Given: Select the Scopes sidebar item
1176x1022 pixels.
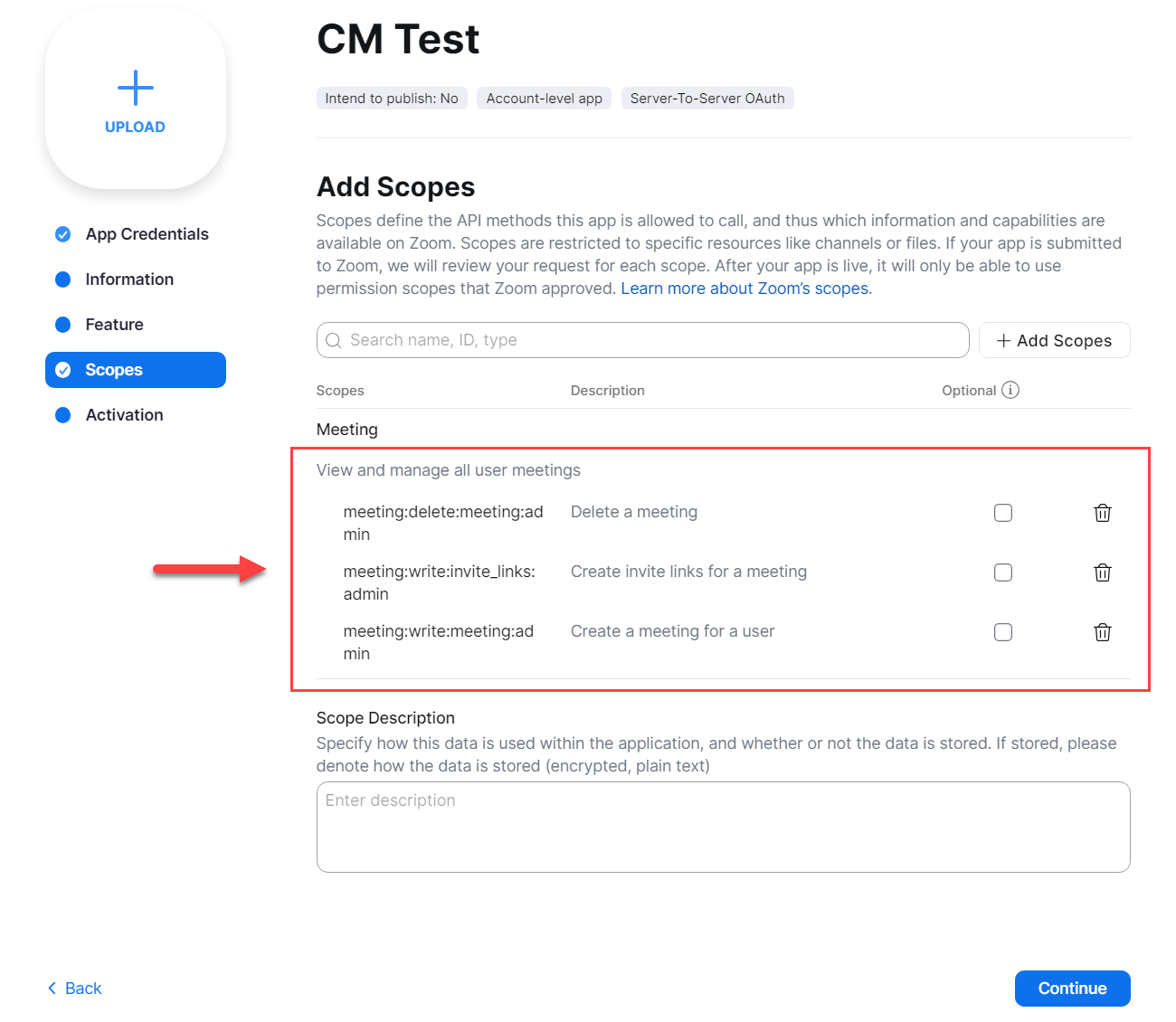Looking at the screenshot, I should tap(136, 370).
